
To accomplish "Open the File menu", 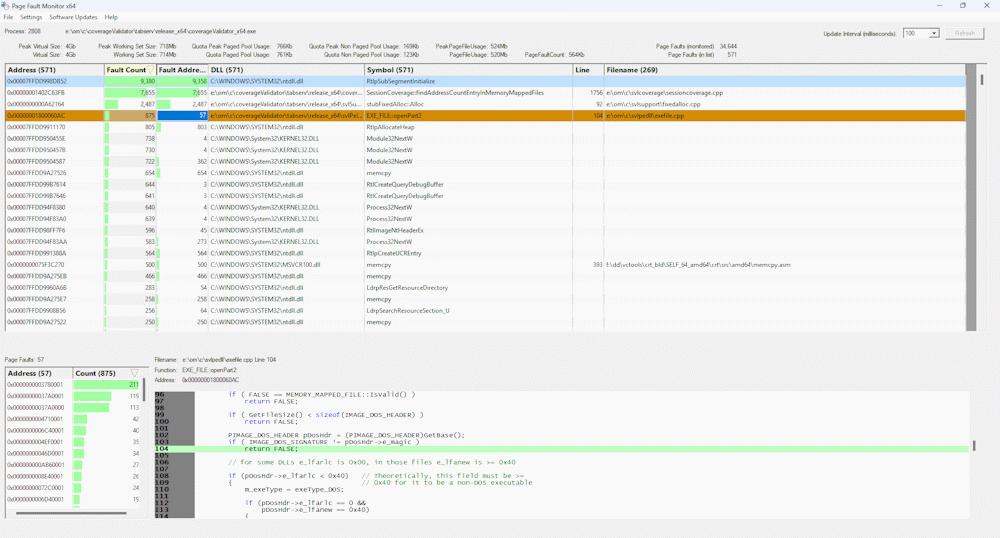I will (x=8, y=17).
